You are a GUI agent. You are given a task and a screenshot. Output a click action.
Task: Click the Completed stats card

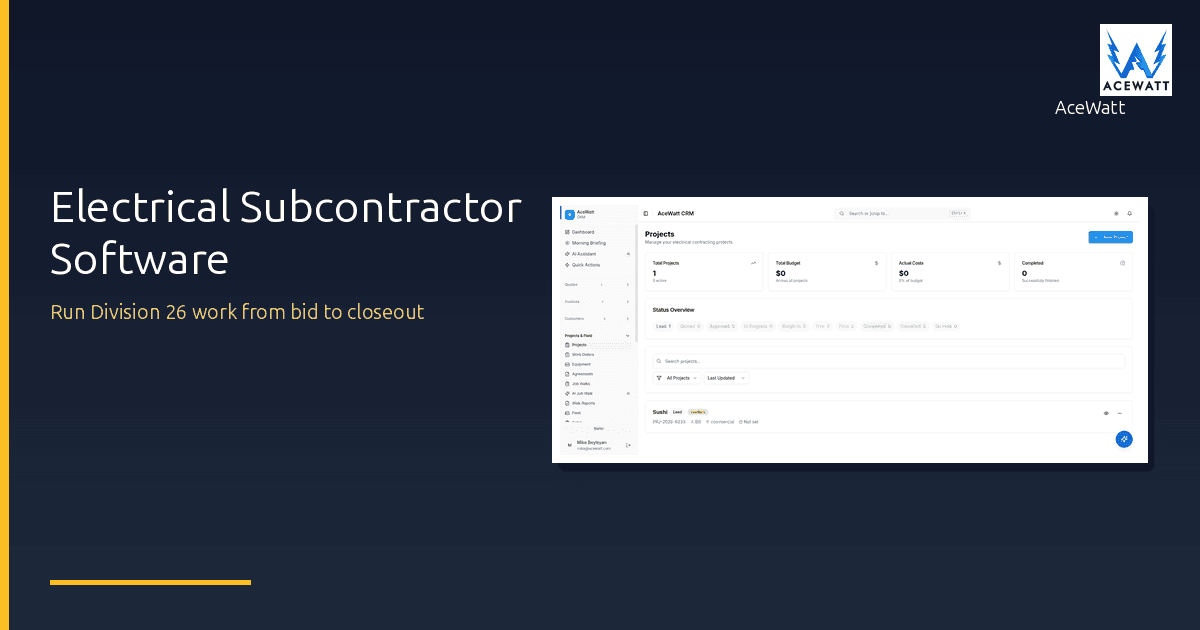[1074, 272]
